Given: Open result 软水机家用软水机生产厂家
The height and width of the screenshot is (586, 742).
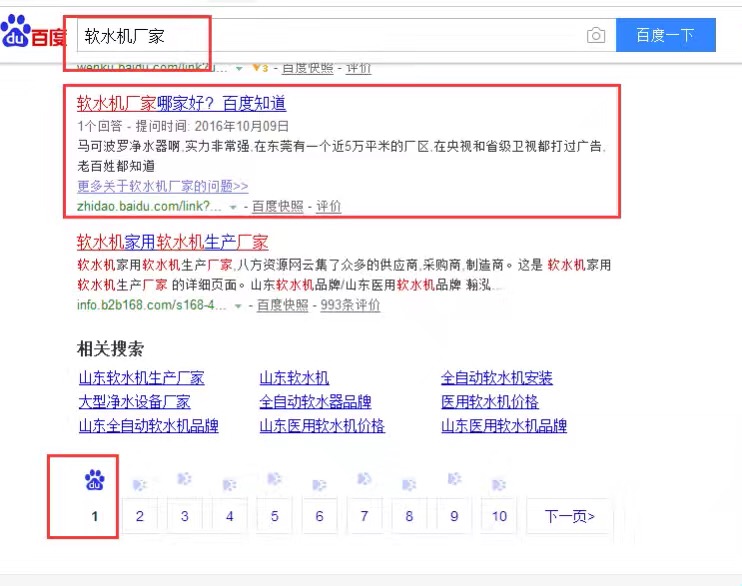Looking at the screenshot, I should [x=173, y=242].
